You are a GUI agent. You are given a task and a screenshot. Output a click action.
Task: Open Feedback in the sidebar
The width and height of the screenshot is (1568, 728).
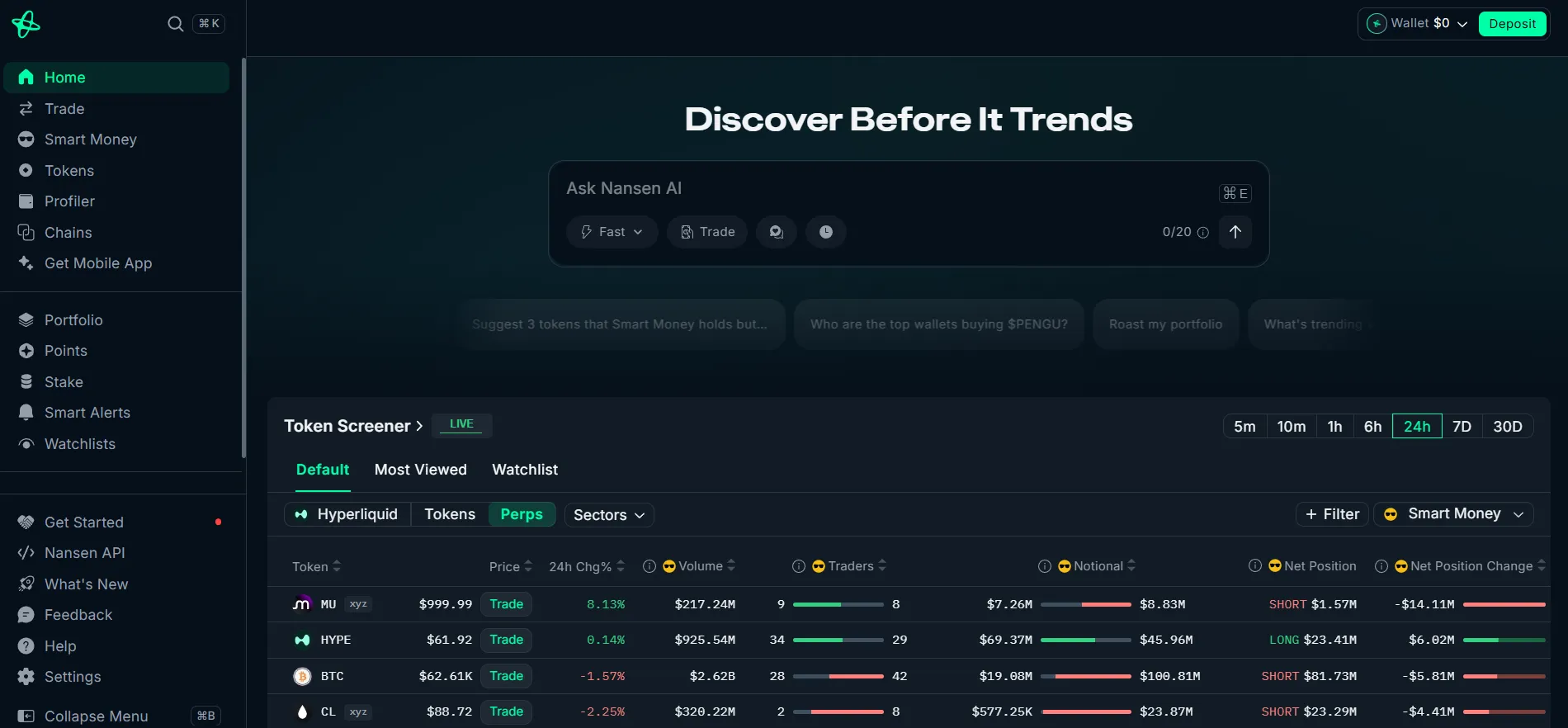pos(116,615)
